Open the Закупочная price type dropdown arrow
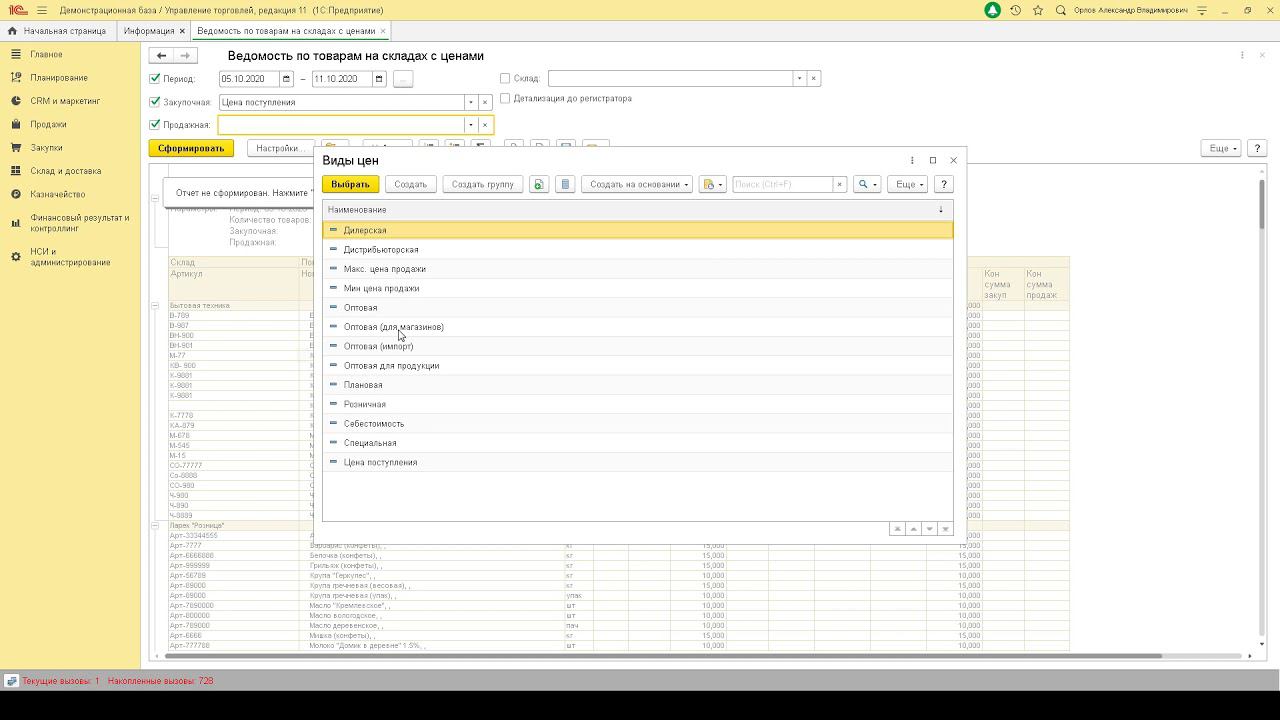Viewport: 1280px width, 720px height. [x=470, y=102]
